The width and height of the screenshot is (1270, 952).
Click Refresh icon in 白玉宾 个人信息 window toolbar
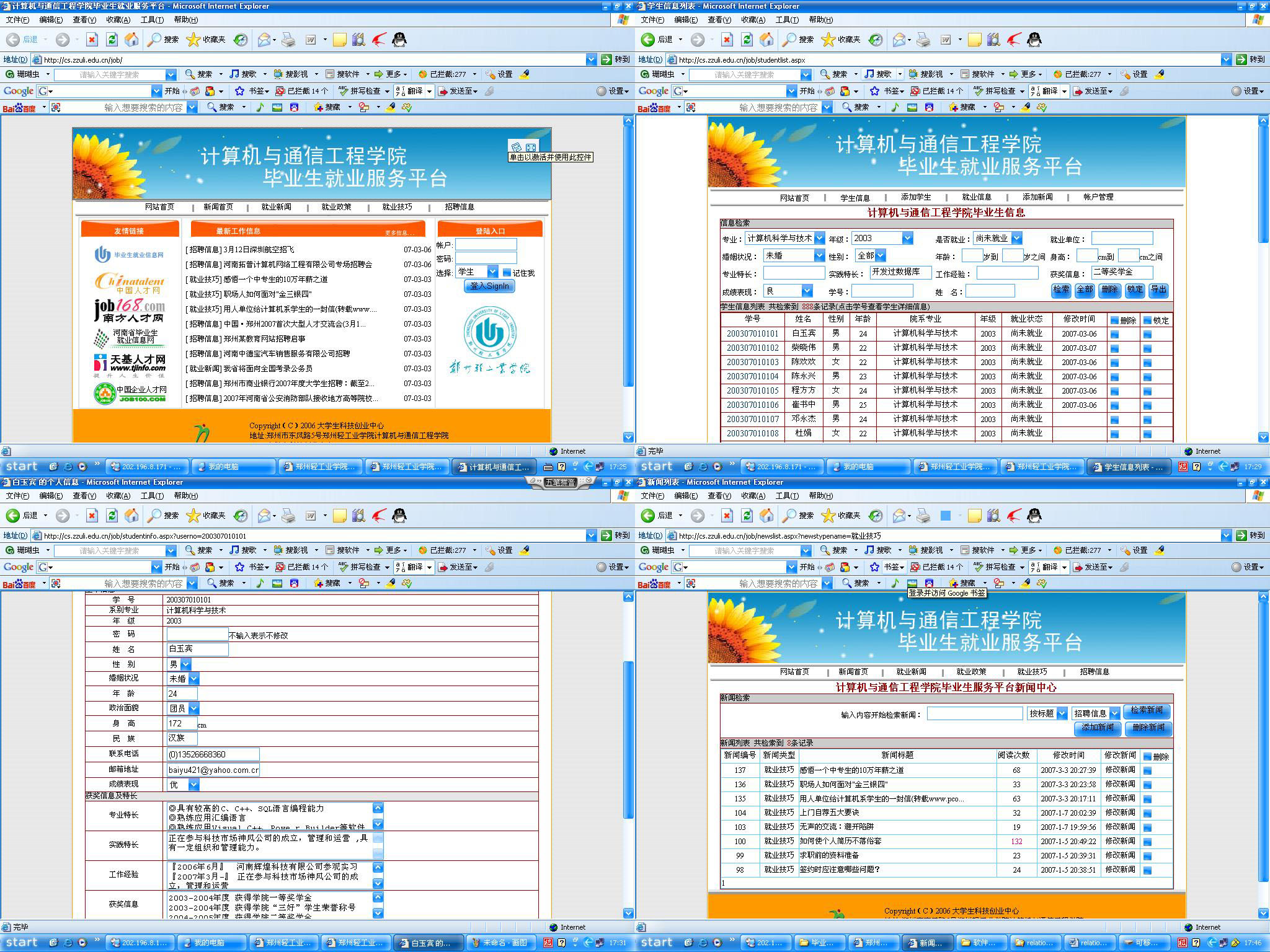click(112, 516)
